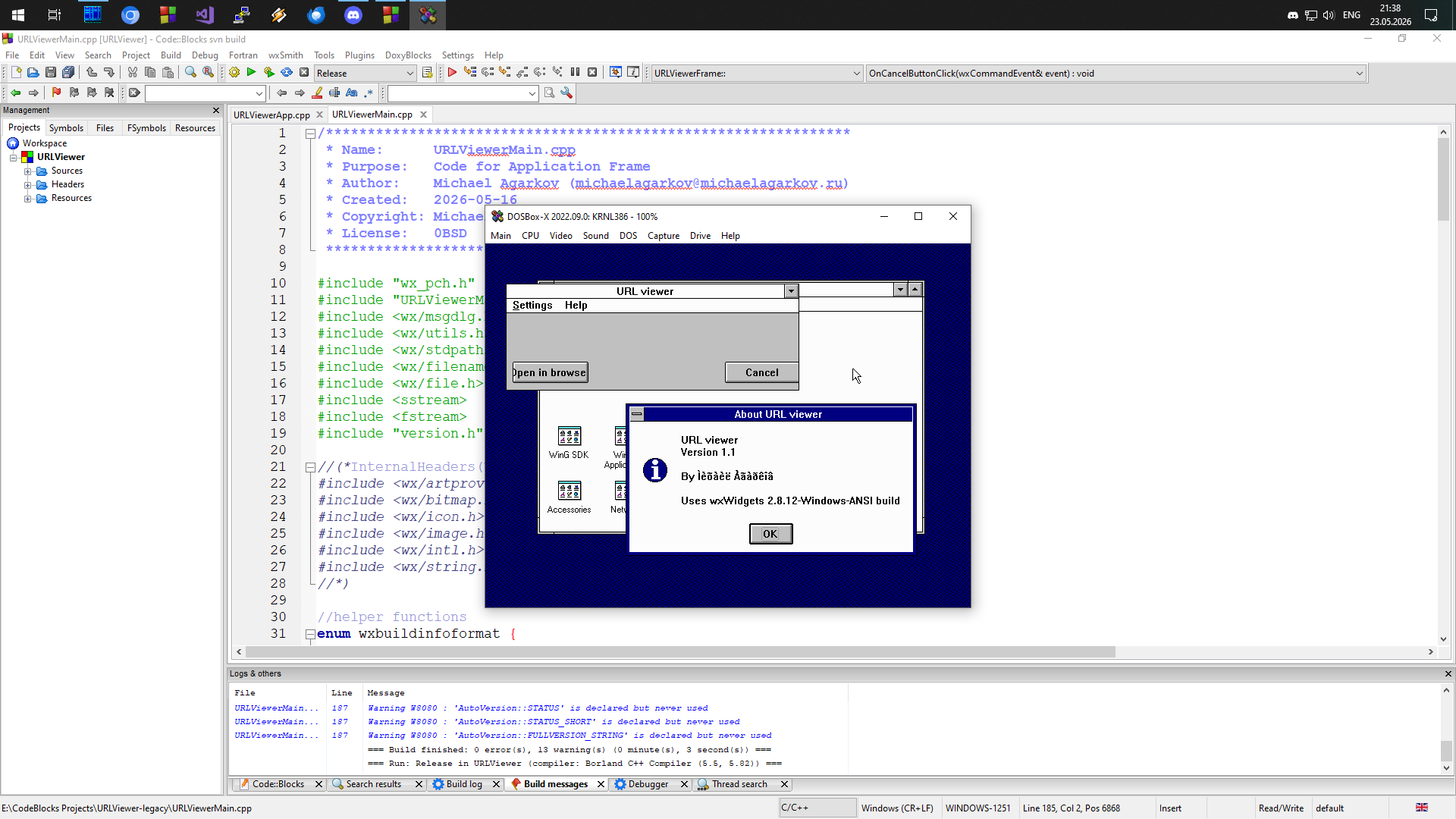
Task: Expand the Resources folder in project tree
Action: [27, 199]
